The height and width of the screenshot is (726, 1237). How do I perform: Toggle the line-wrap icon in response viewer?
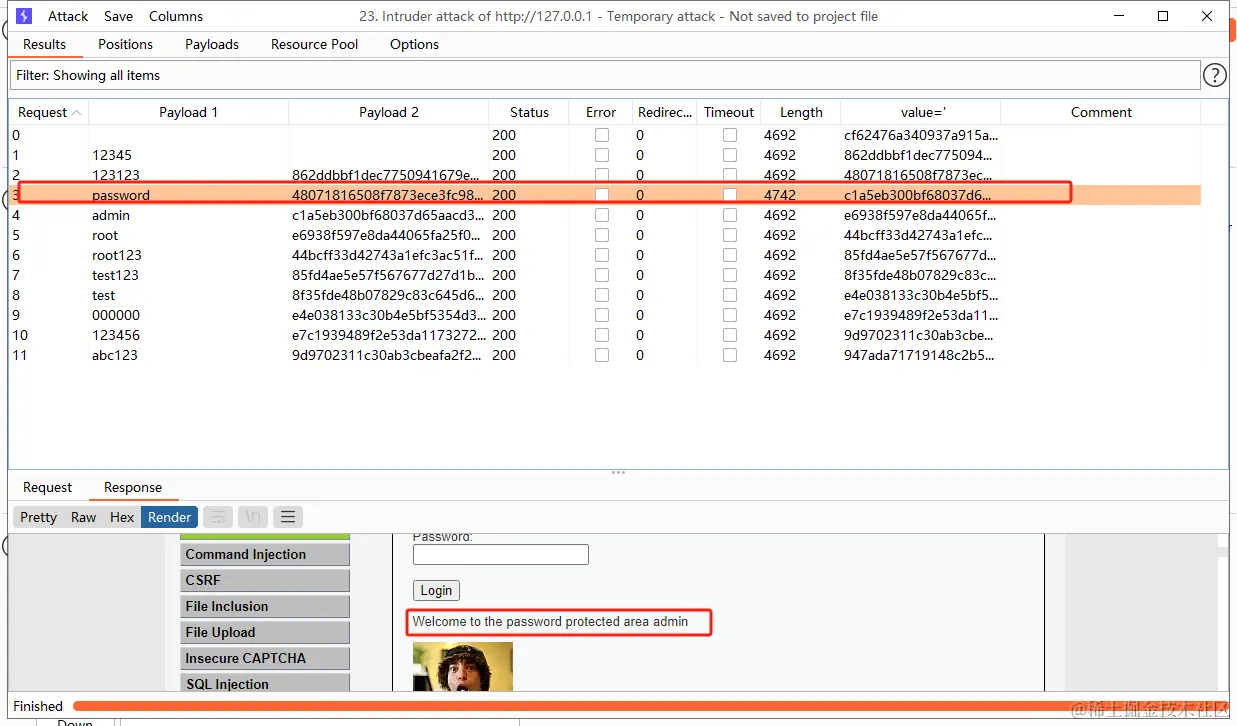coord(219,517)
